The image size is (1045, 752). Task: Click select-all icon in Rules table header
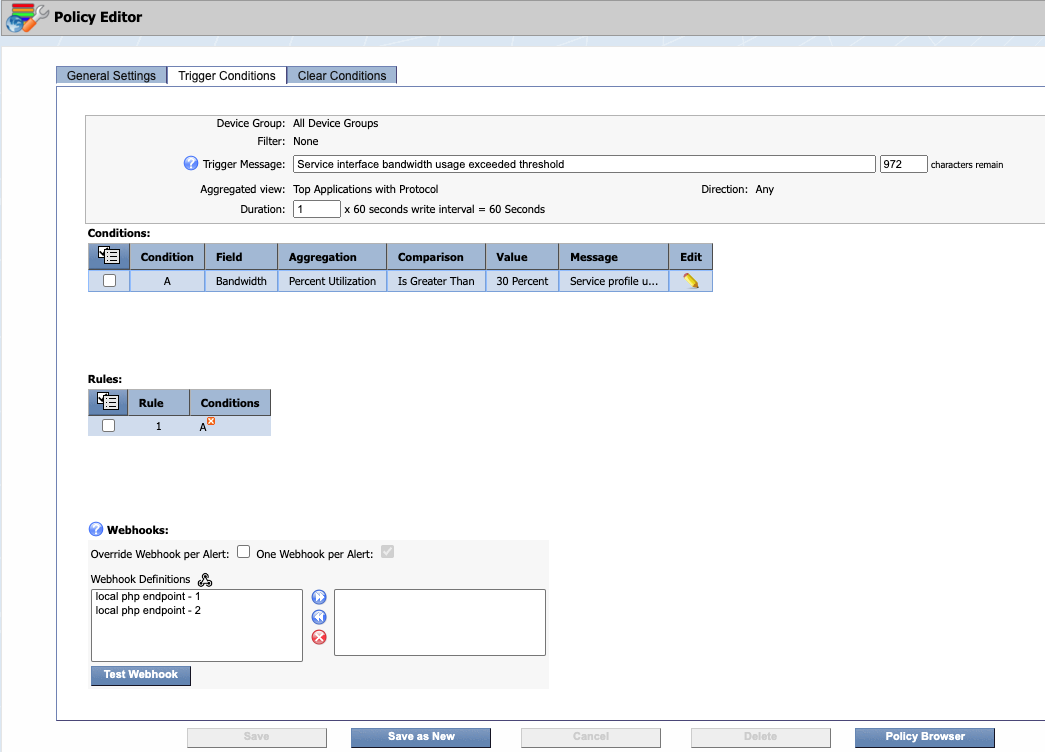108,401
